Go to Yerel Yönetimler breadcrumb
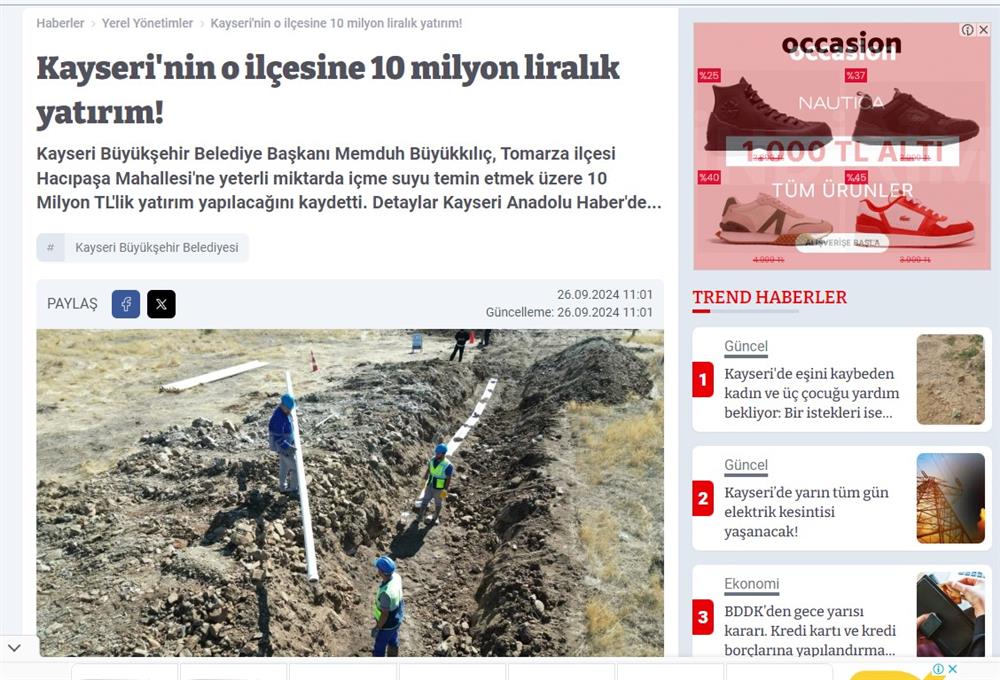1000x680 pixels. pos(147,23)
